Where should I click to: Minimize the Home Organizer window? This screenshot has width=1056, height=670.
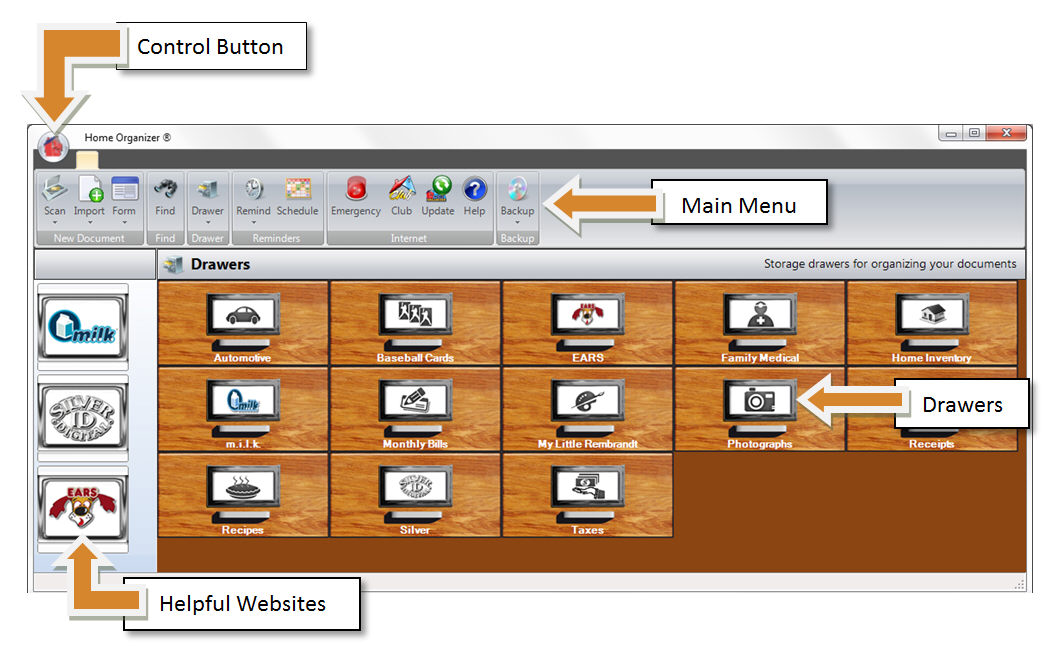951,133
